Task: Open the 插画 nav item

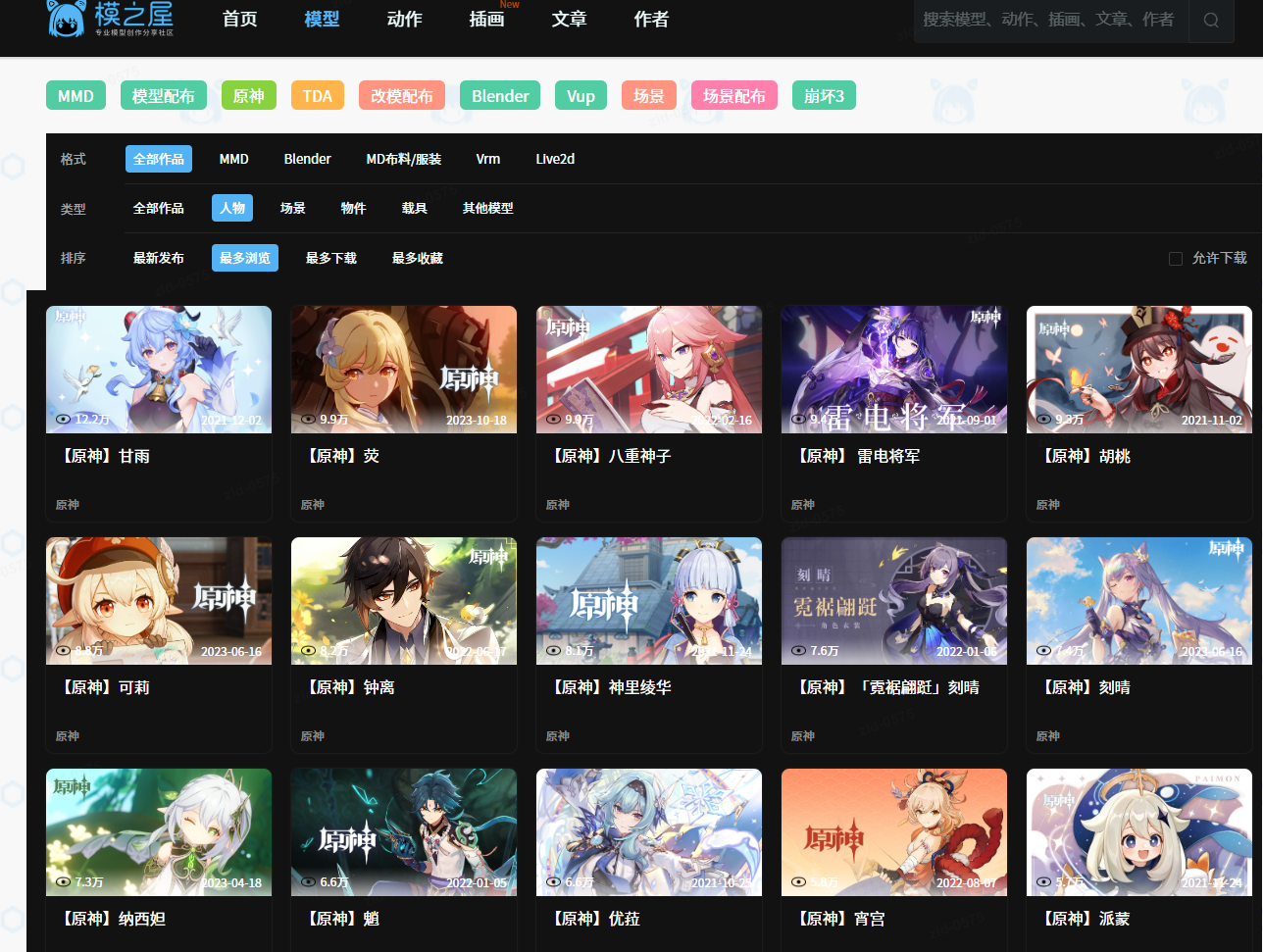Action: coord(487,19)
